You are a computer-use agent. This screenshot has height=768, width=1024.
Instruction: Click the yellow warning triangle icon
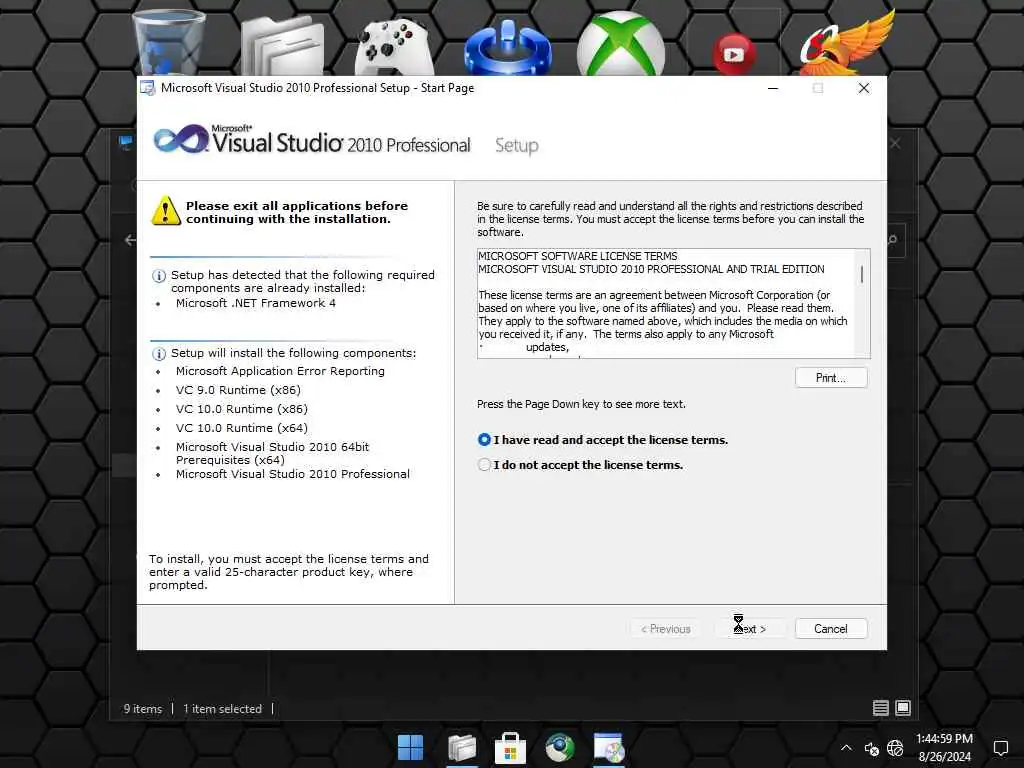tap(166, 211)
